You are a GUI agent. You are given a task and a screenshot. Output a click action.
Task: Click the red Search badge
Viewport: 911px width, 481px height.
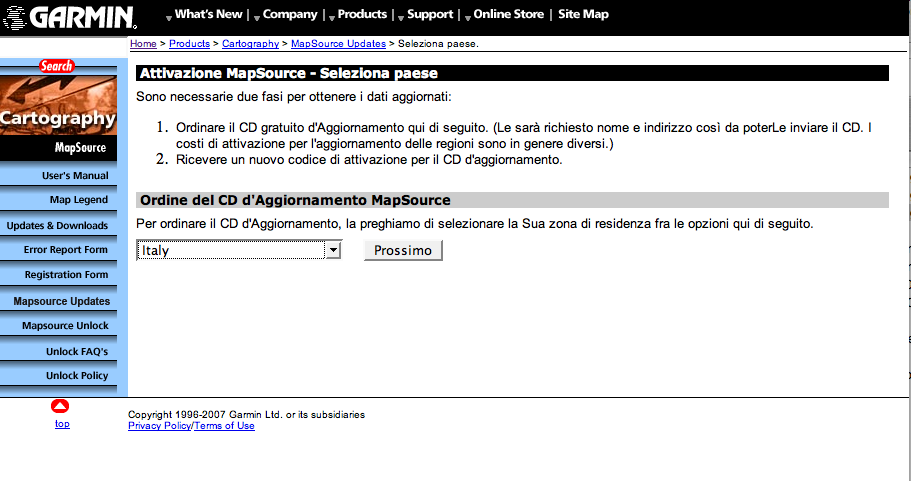(56, 66)
